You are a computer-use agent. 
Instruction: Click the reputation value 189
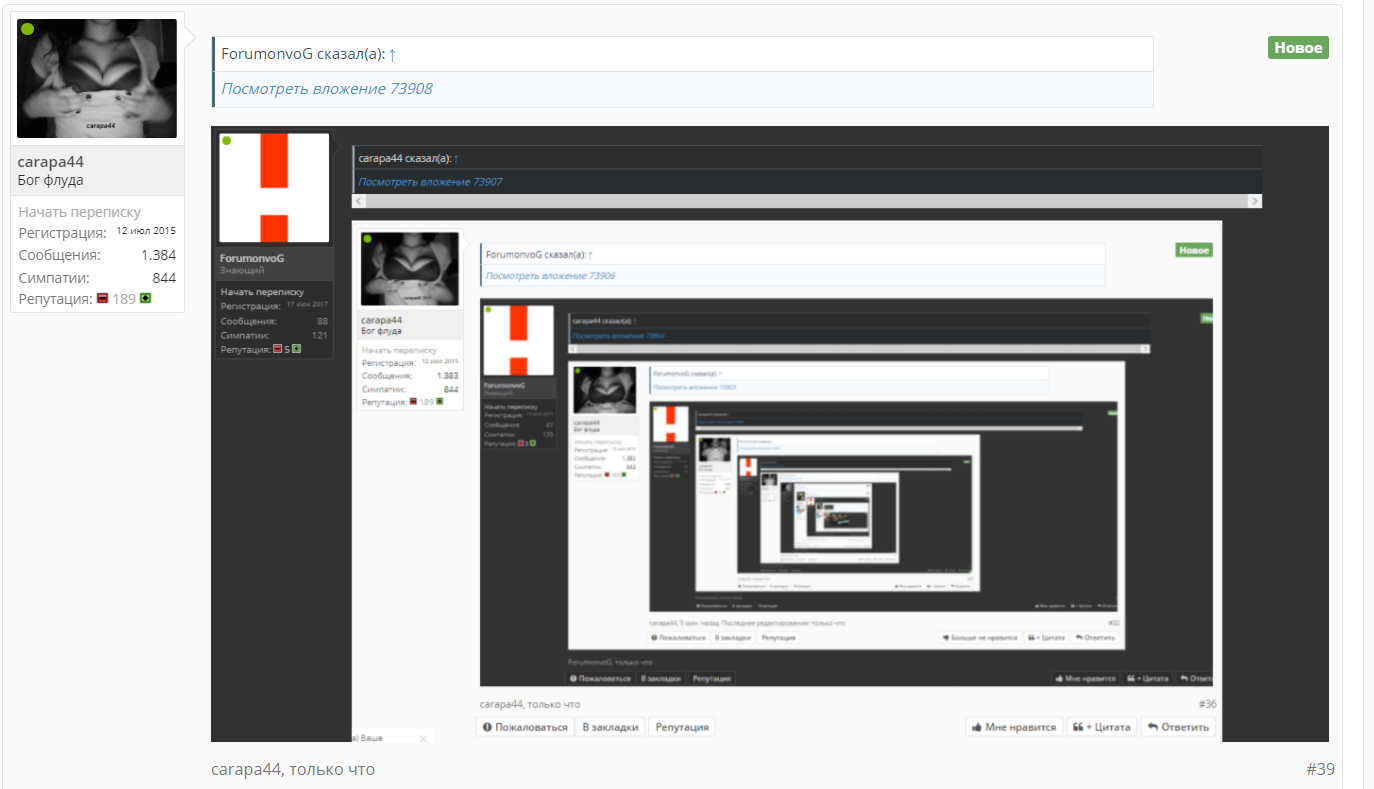point(124,299)
